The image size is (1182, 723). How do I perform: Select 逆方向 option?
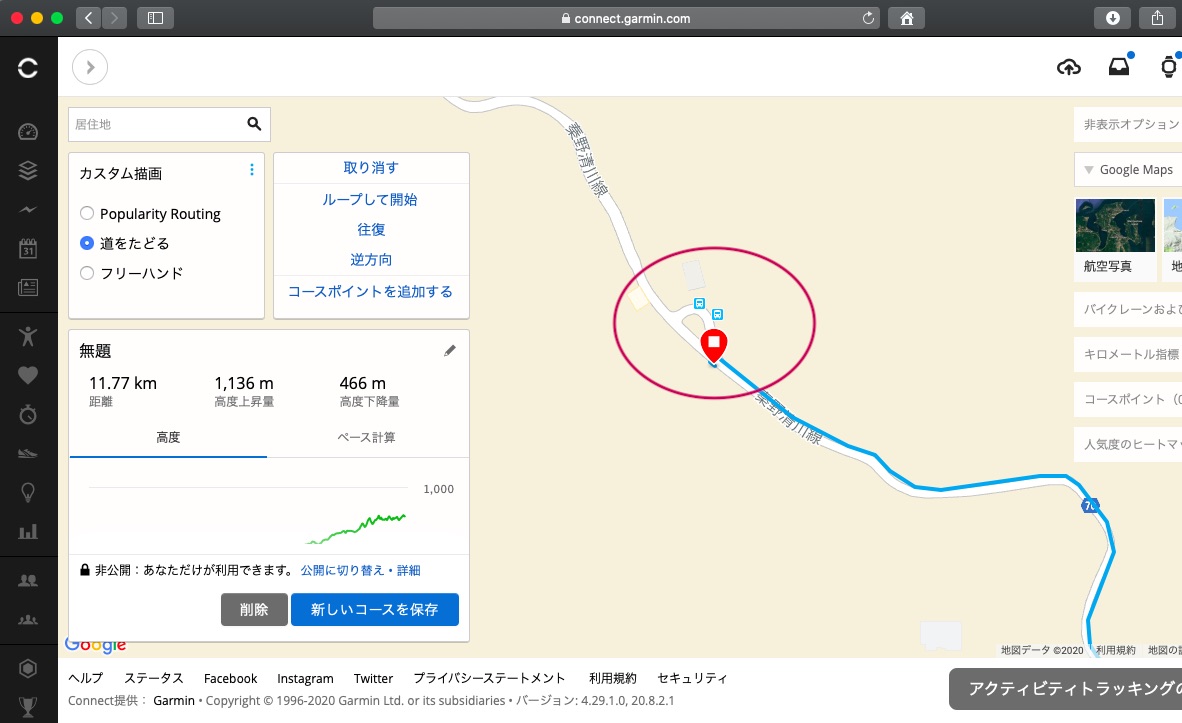point(371,259)
